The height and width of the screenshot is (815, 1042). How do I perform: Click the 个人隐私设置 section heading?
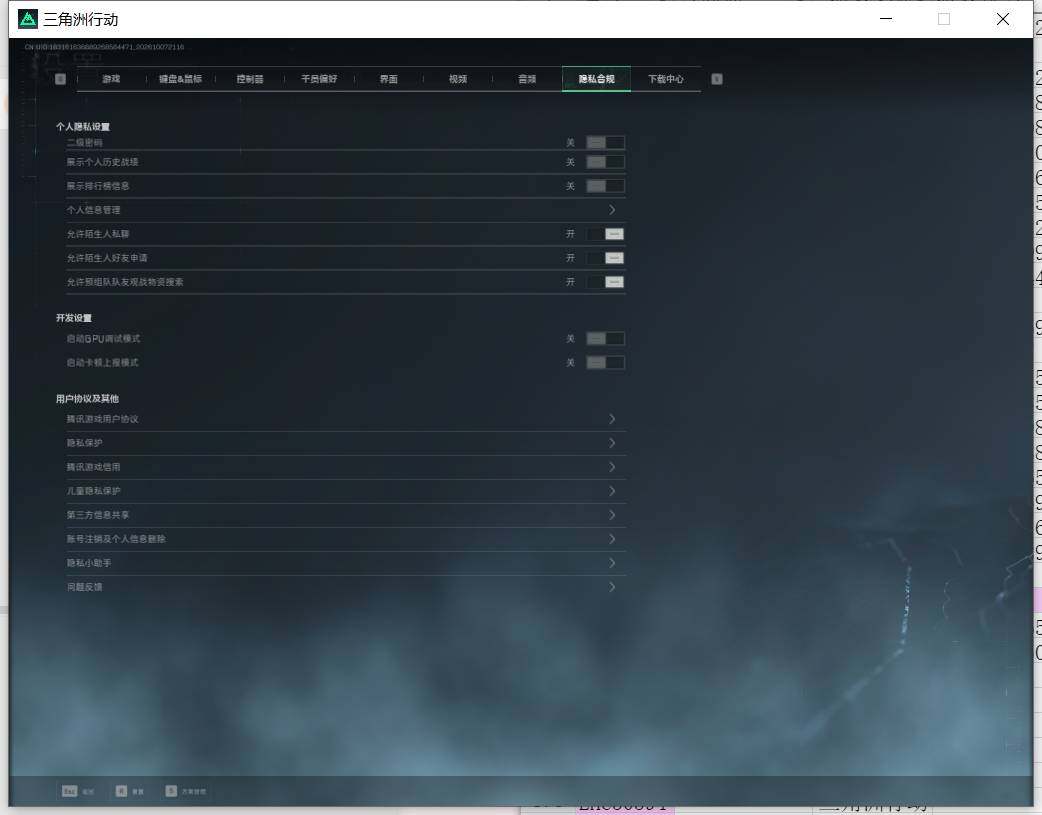coord(83,127)
